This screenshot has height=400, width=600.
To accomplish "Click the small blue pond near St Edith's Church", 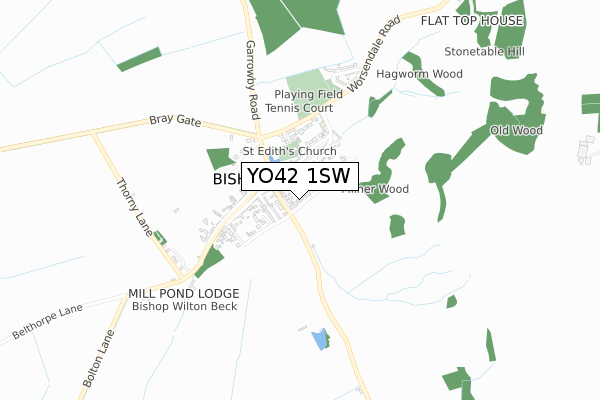I will pos(273,159).
